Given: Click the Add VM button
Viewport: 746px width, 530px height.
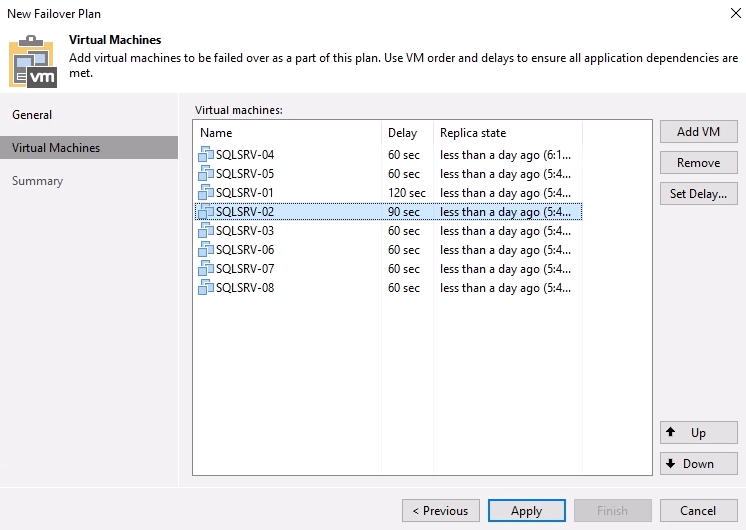Looking at the screenshot, I should point(698,132).
